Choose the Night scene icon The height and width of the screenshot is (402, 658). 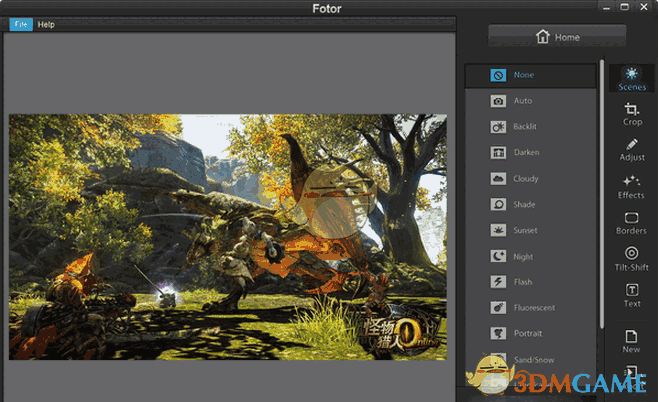point(498,256)
